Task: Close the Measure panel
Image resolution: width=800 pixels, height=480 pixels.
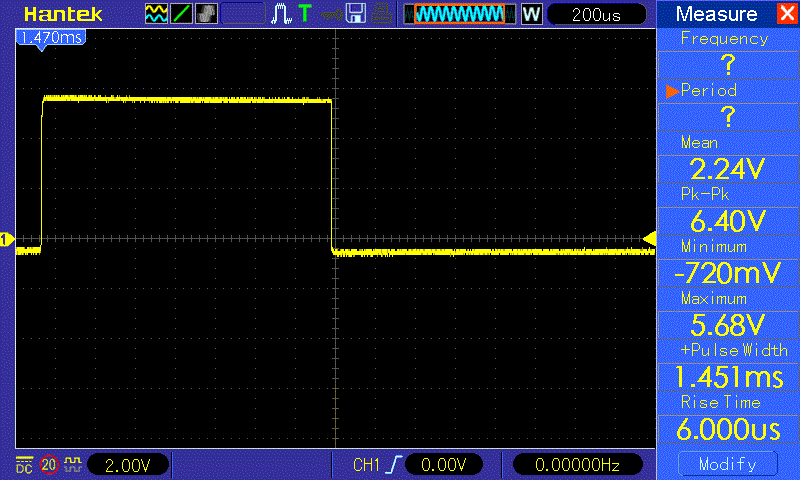Action: (786, 14)
